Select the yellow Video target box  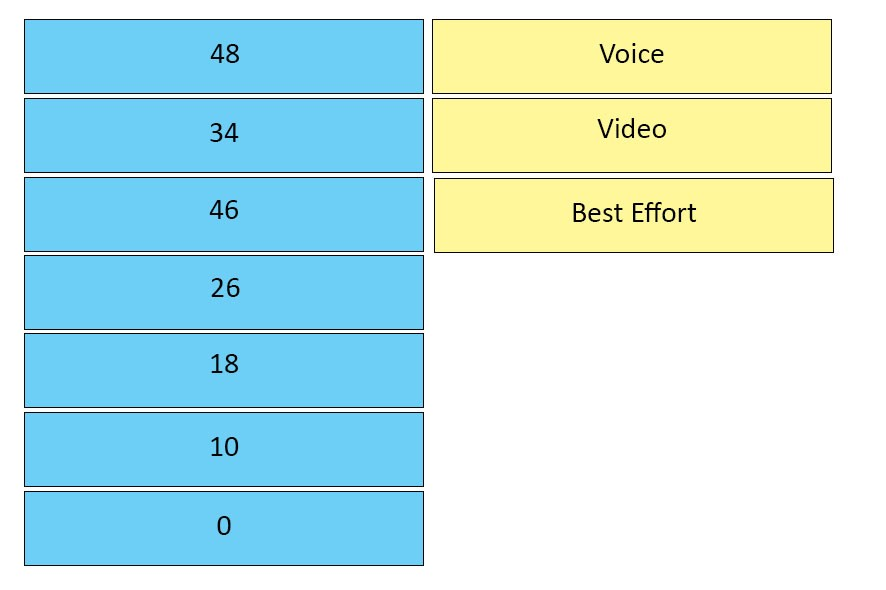coord(632,136)
